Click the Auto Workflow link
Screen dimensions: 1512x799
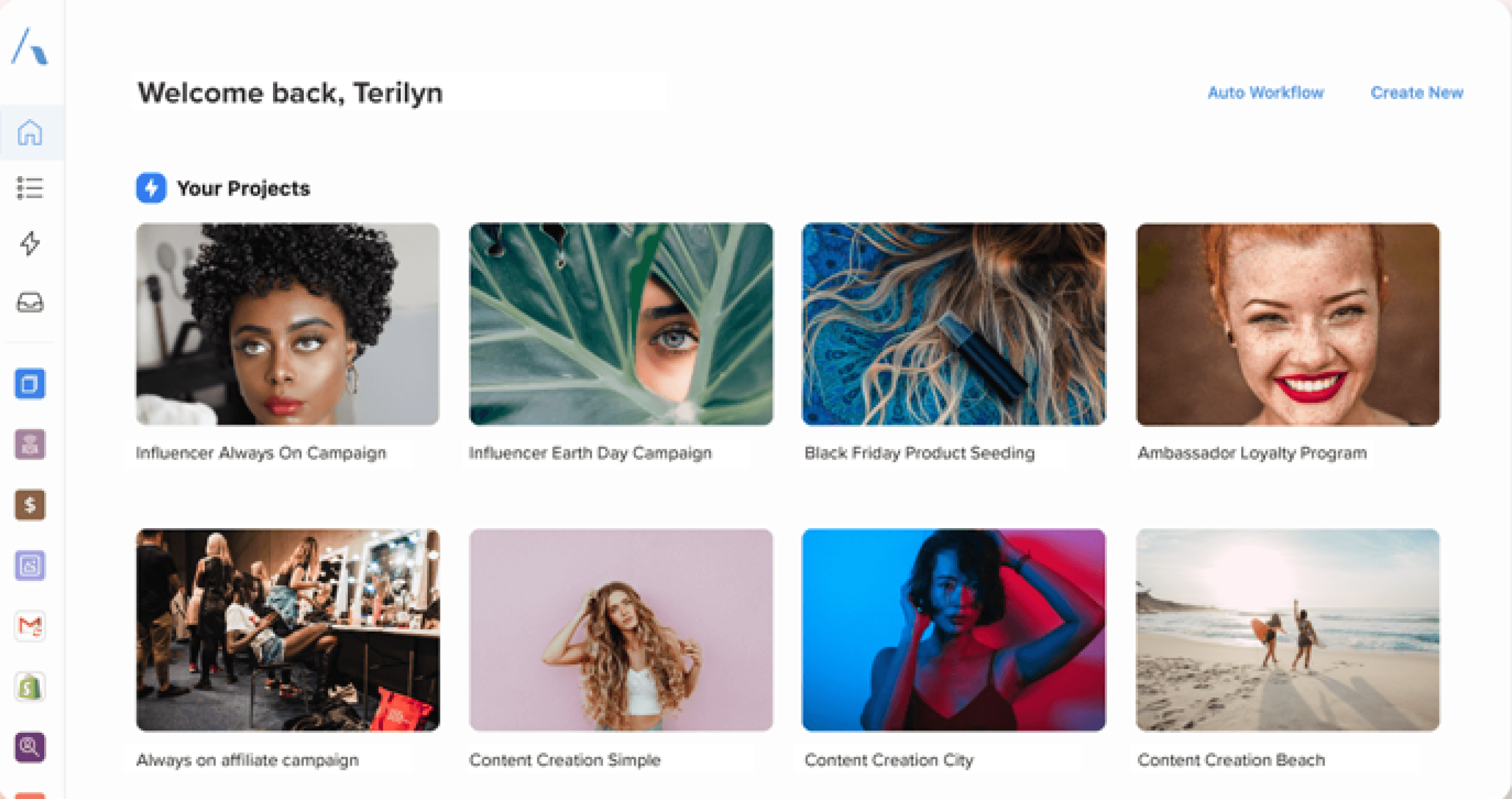pos(1265,93)
